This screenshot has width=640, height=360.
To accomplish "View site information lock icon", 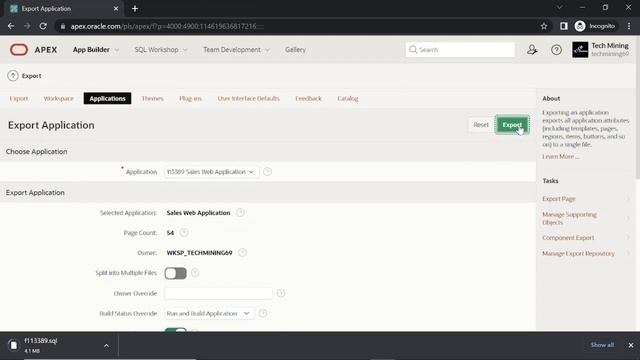I will pyautogui.click(x=62, y=26).
